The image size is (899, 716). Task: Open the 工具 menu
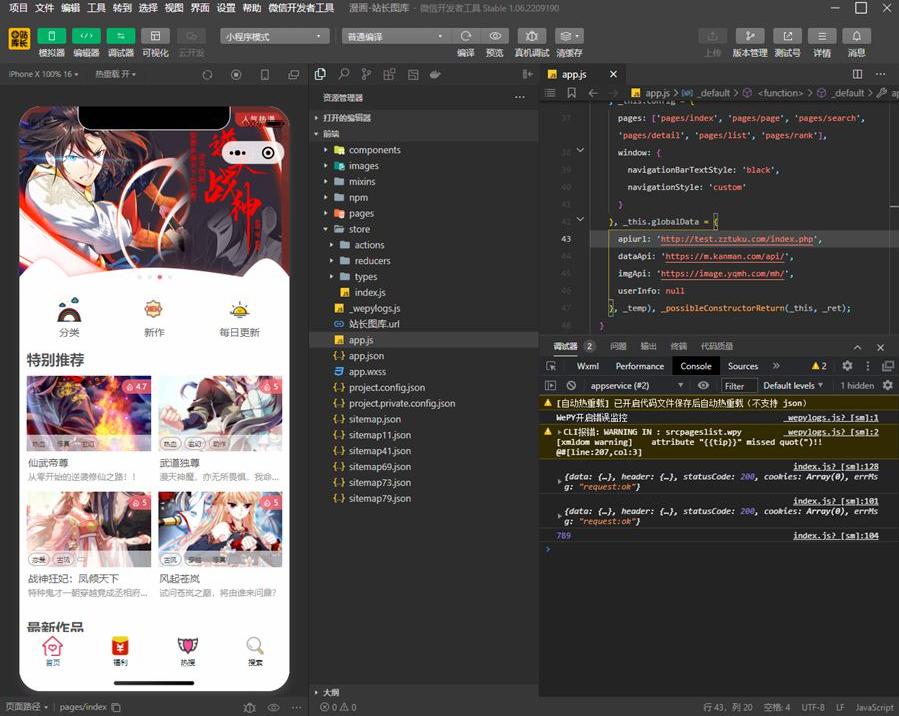click(x=96, y=7)
